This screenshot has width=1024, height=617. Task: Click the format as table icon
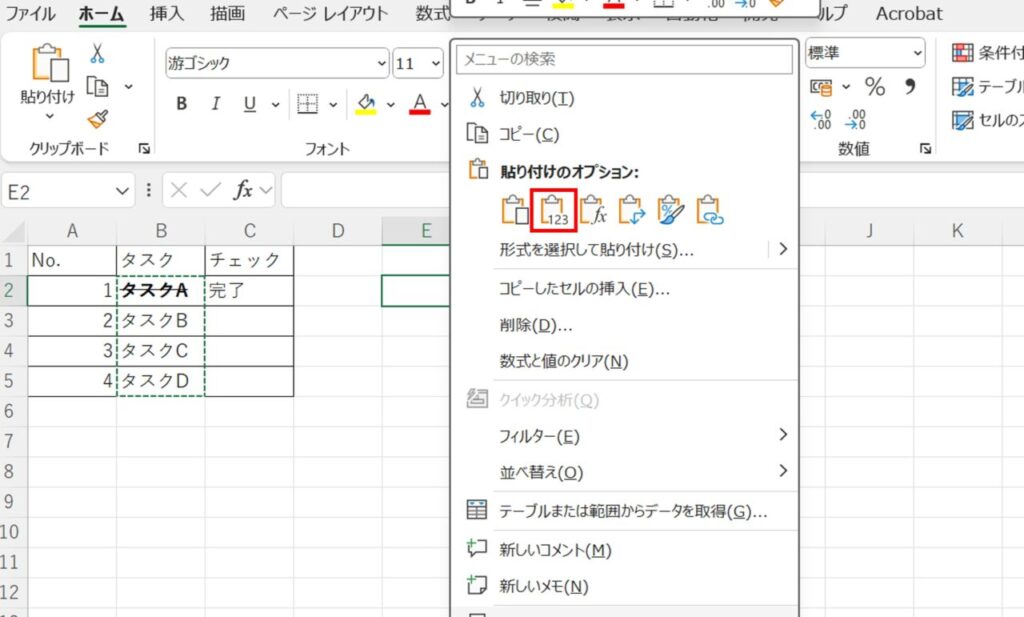(x=963, y=86)
